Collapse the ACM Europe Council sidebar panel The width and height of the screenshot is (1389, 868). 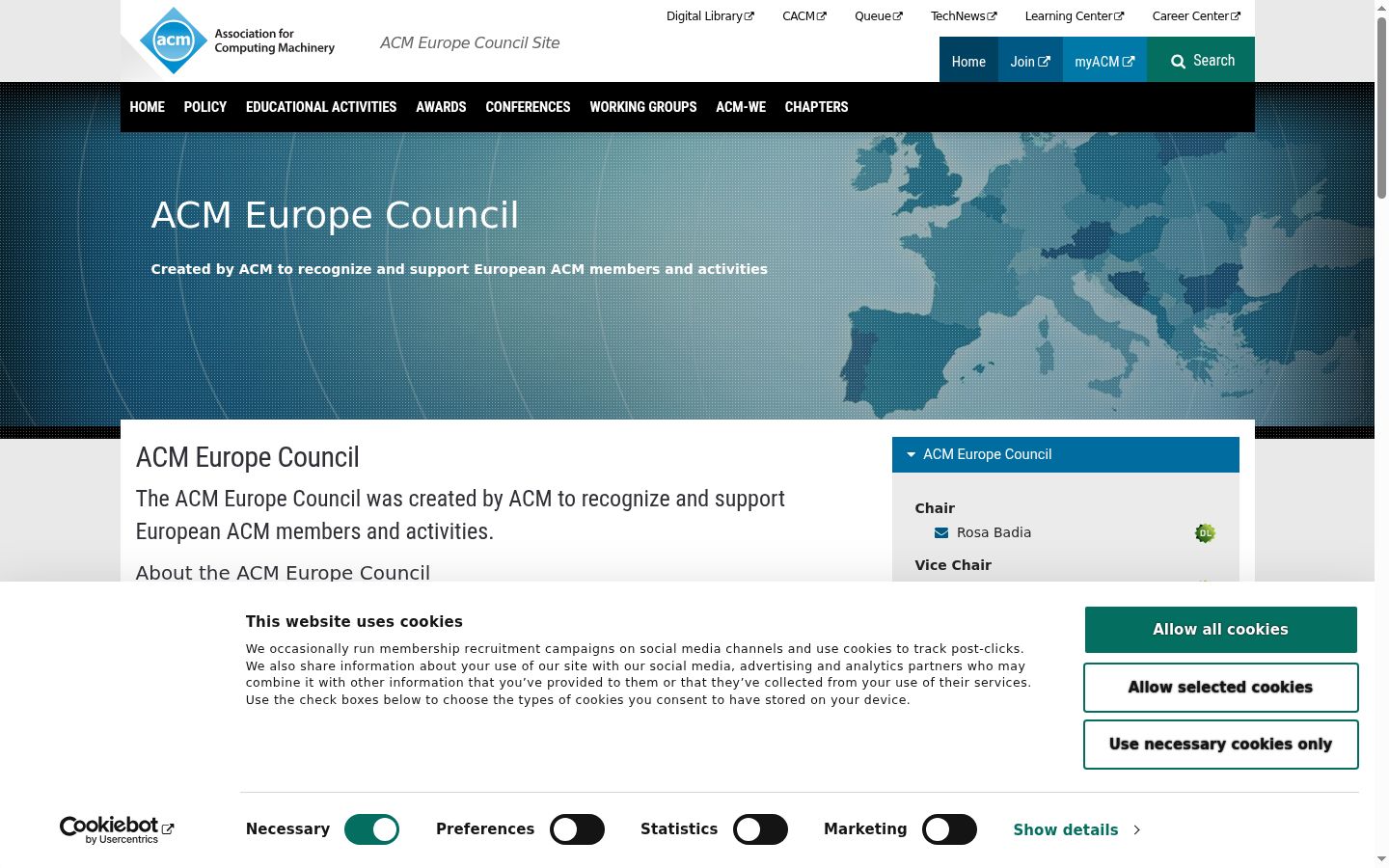1066,454
